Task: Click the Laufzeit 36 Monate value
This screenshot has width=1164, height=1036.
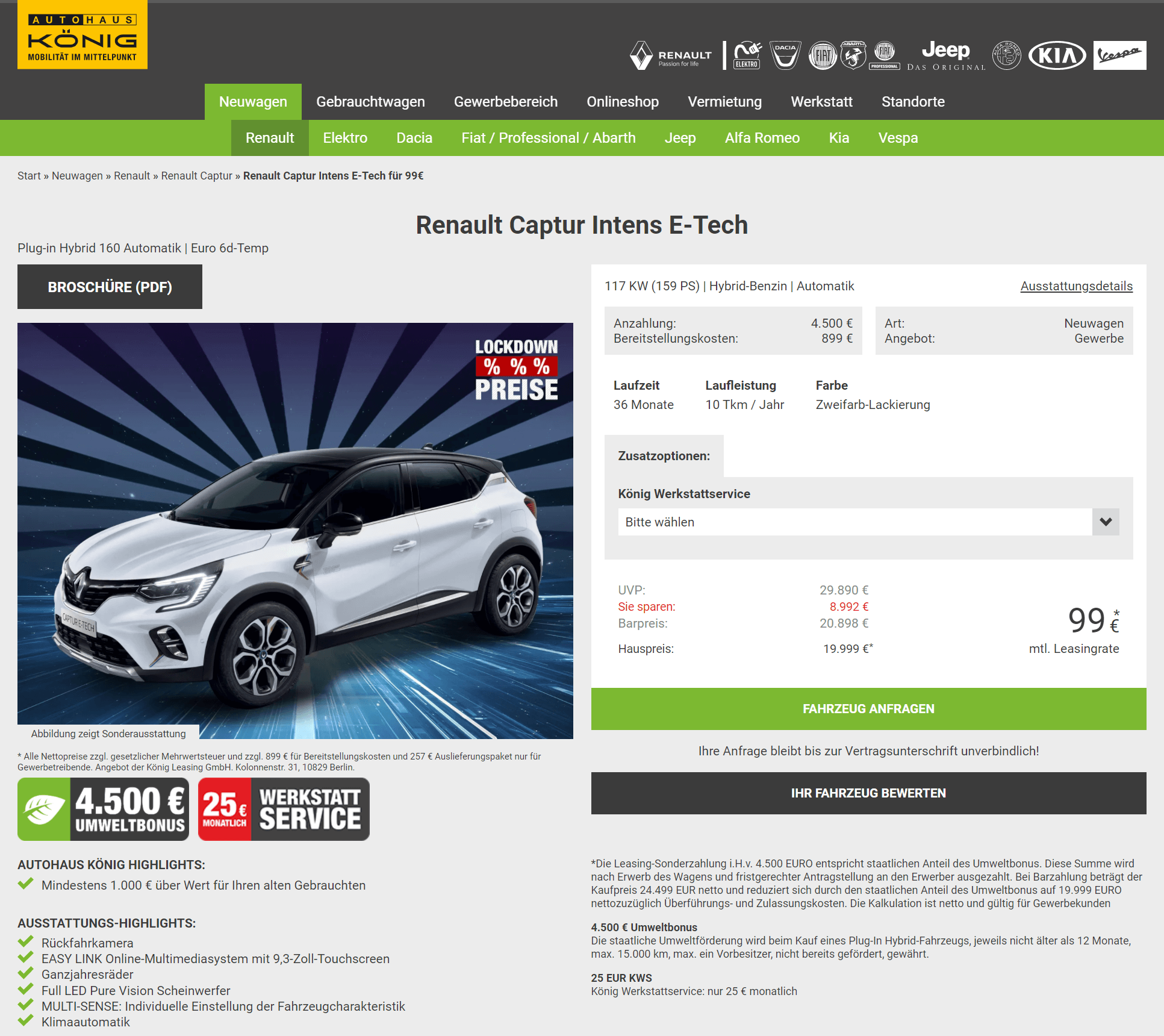Action: tap(643, 405)
